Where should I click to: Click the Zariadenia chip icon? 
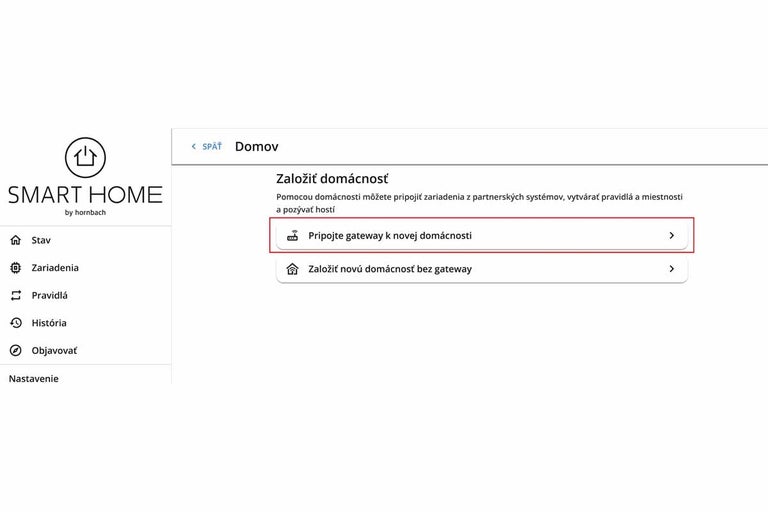point(15,268)
